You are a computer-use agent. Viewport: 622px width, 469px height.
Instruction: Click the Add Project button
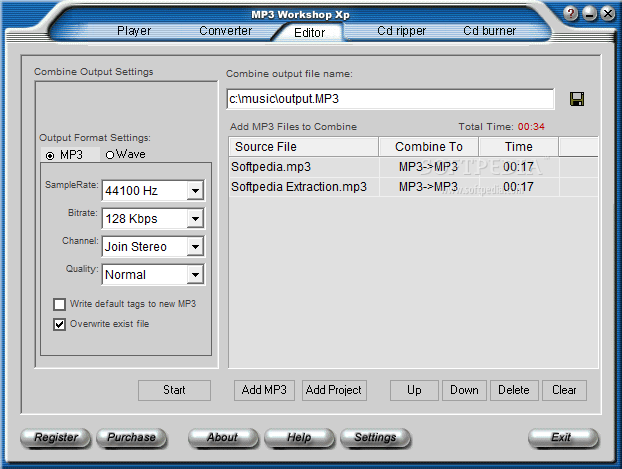click(x=334, y=390)
